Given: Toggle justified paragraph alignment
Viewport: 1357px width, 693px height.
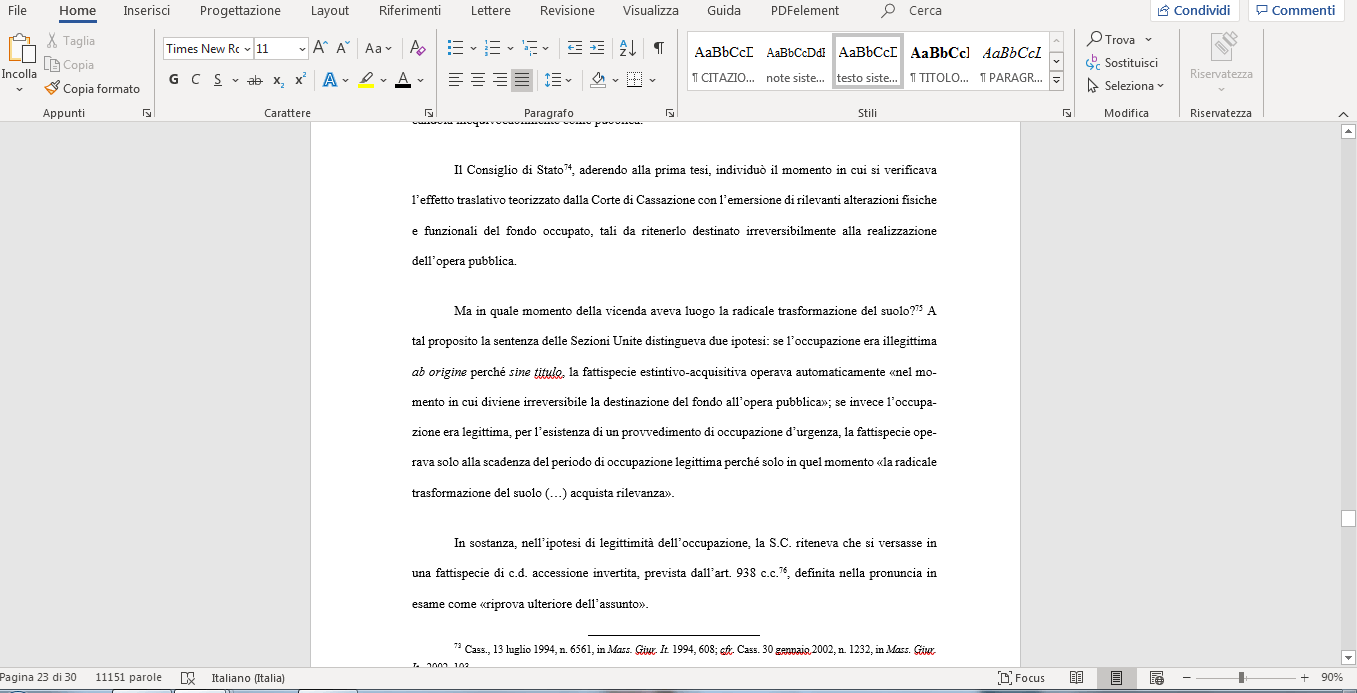Looking at the screenshot, I should tap(521, 80).
